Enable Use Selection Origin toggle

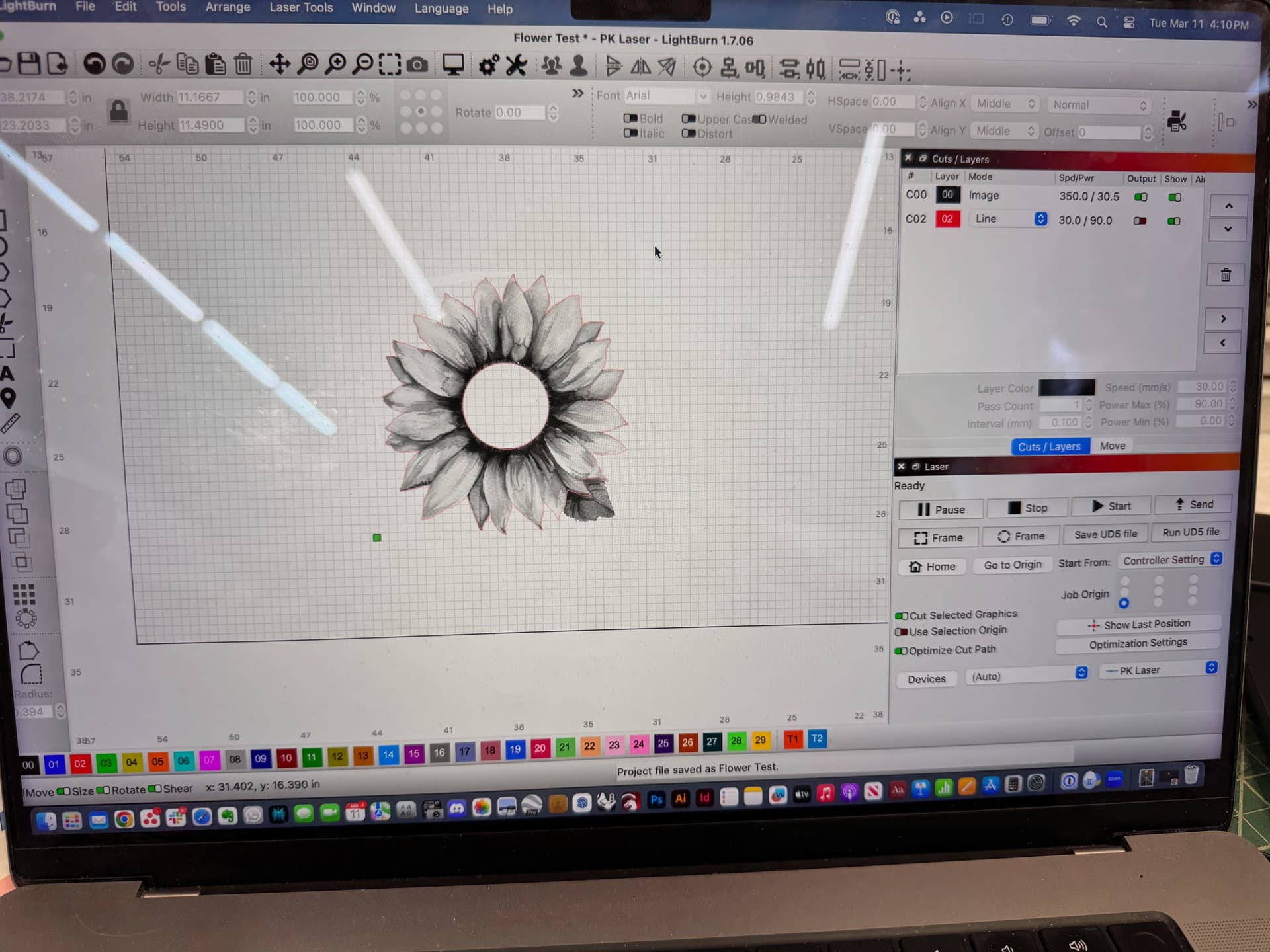pyautogui.click(x=901, y=632)
